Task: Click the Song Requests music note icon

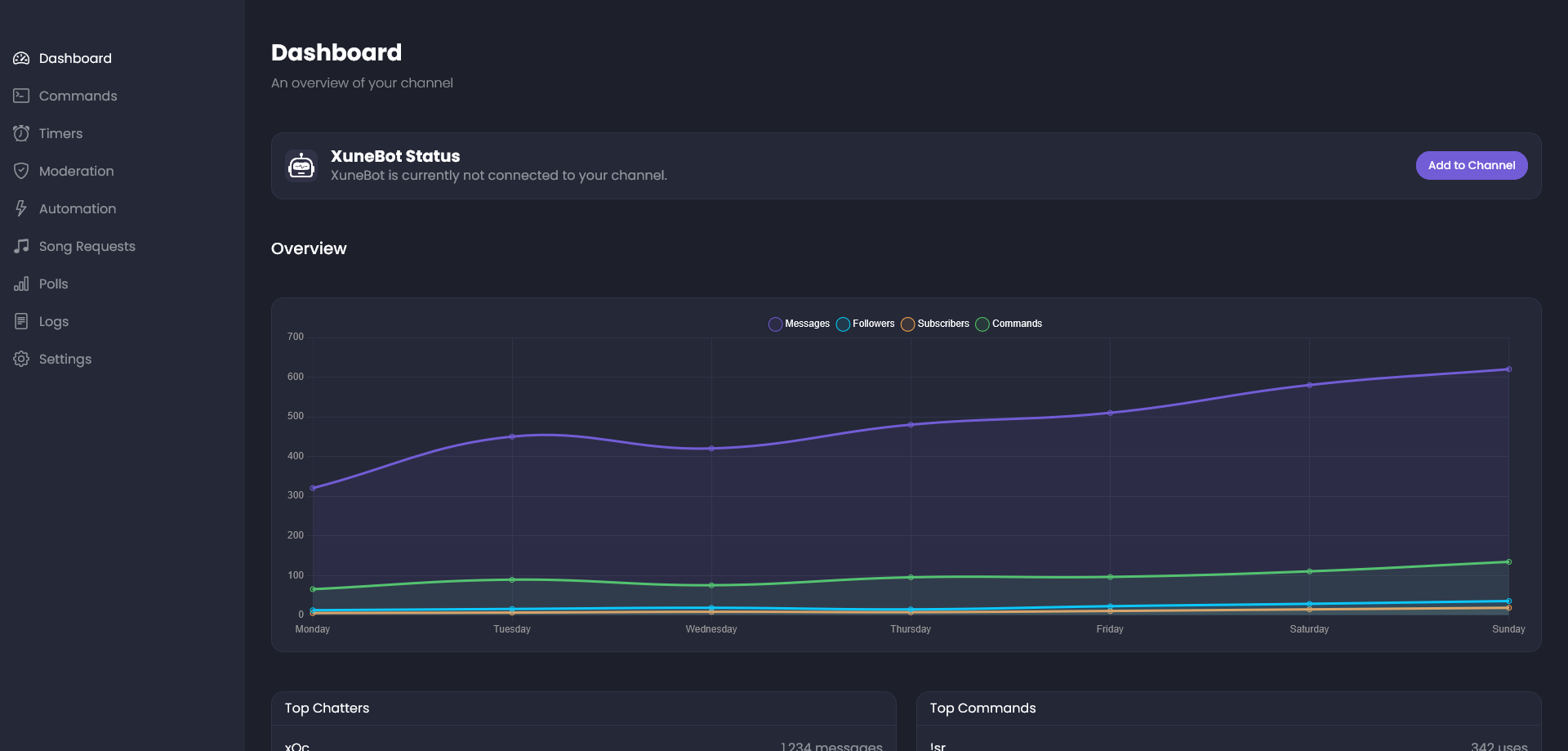Action: point(21,246)
